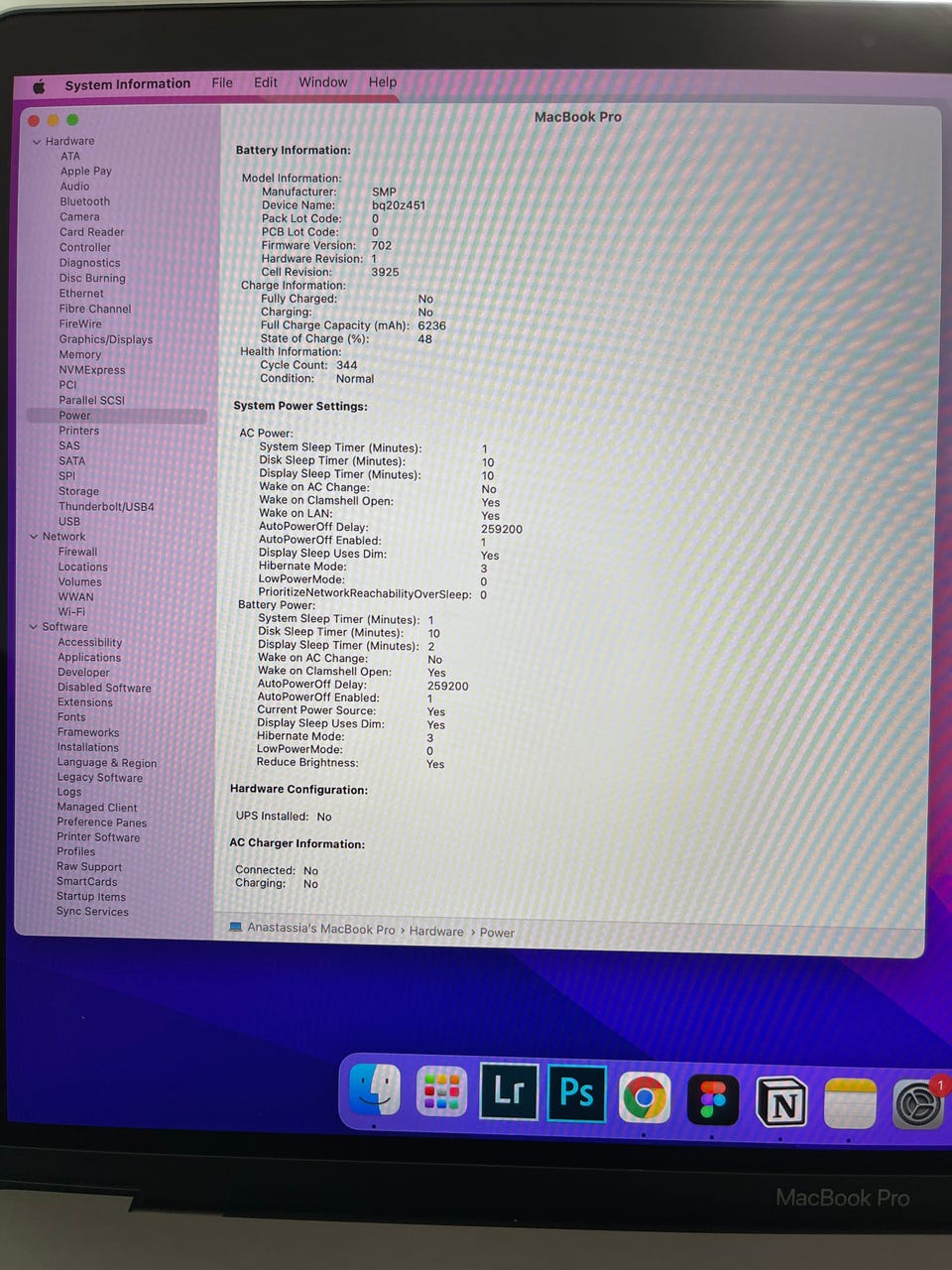Open System Preferences from the Dock

point(918,1104)
